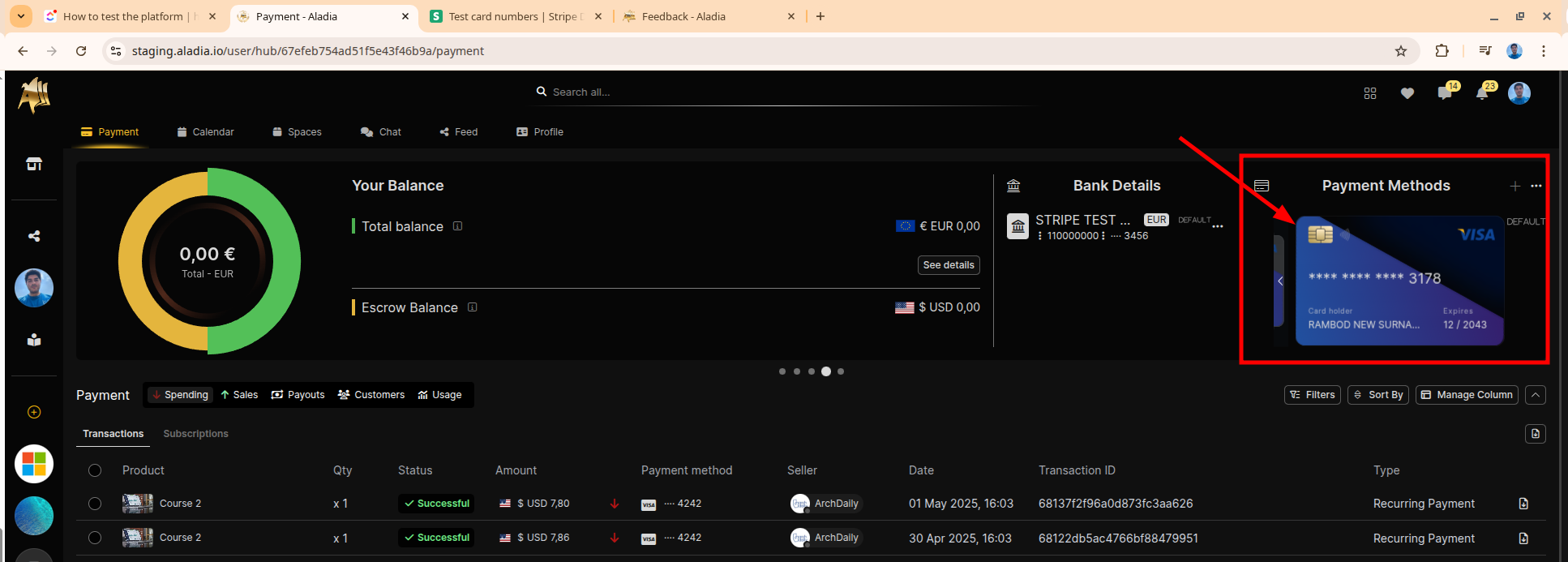
Task: Open notifications bell with 23 badge
Action: tap(1482, 92)
